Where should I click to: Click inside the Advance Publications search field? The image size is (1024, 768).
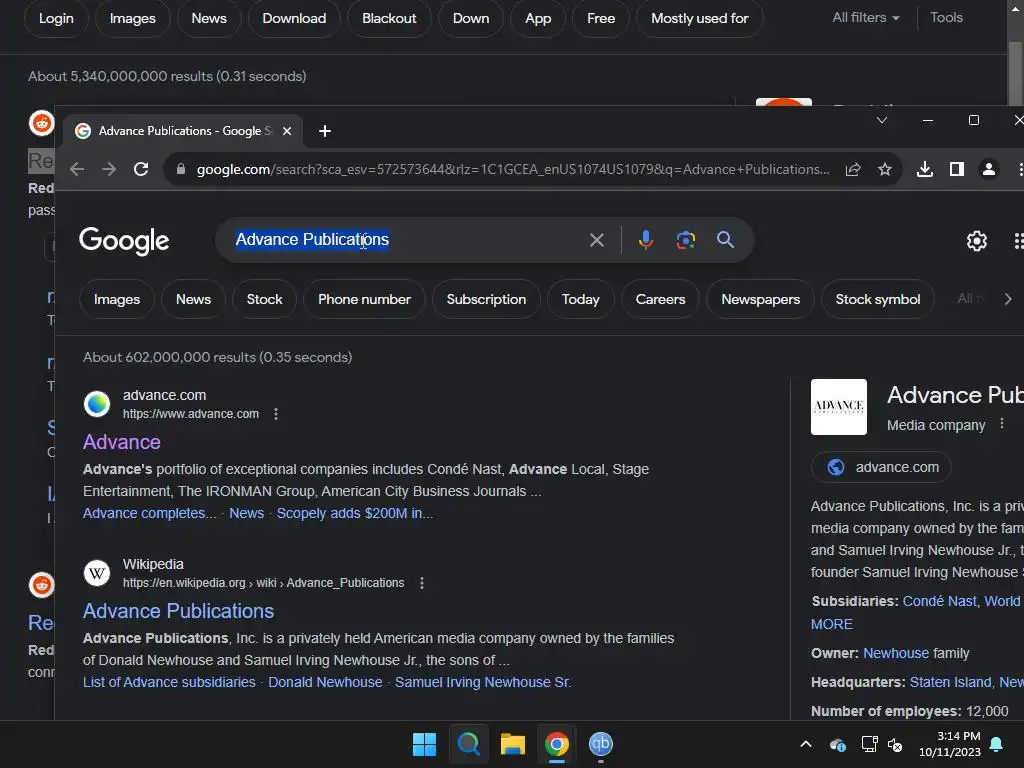[x=405, y=240]
